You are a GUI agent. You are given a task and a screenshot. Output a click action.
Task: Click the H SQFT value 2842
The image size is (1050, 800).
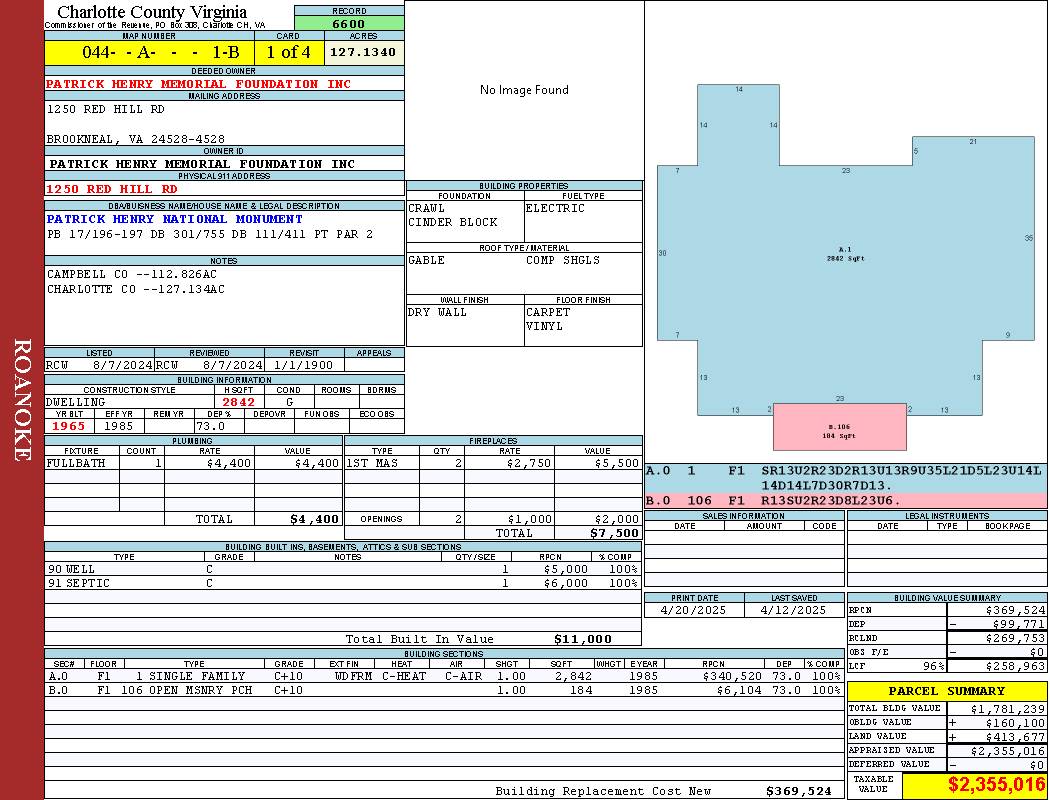[238, 402]
